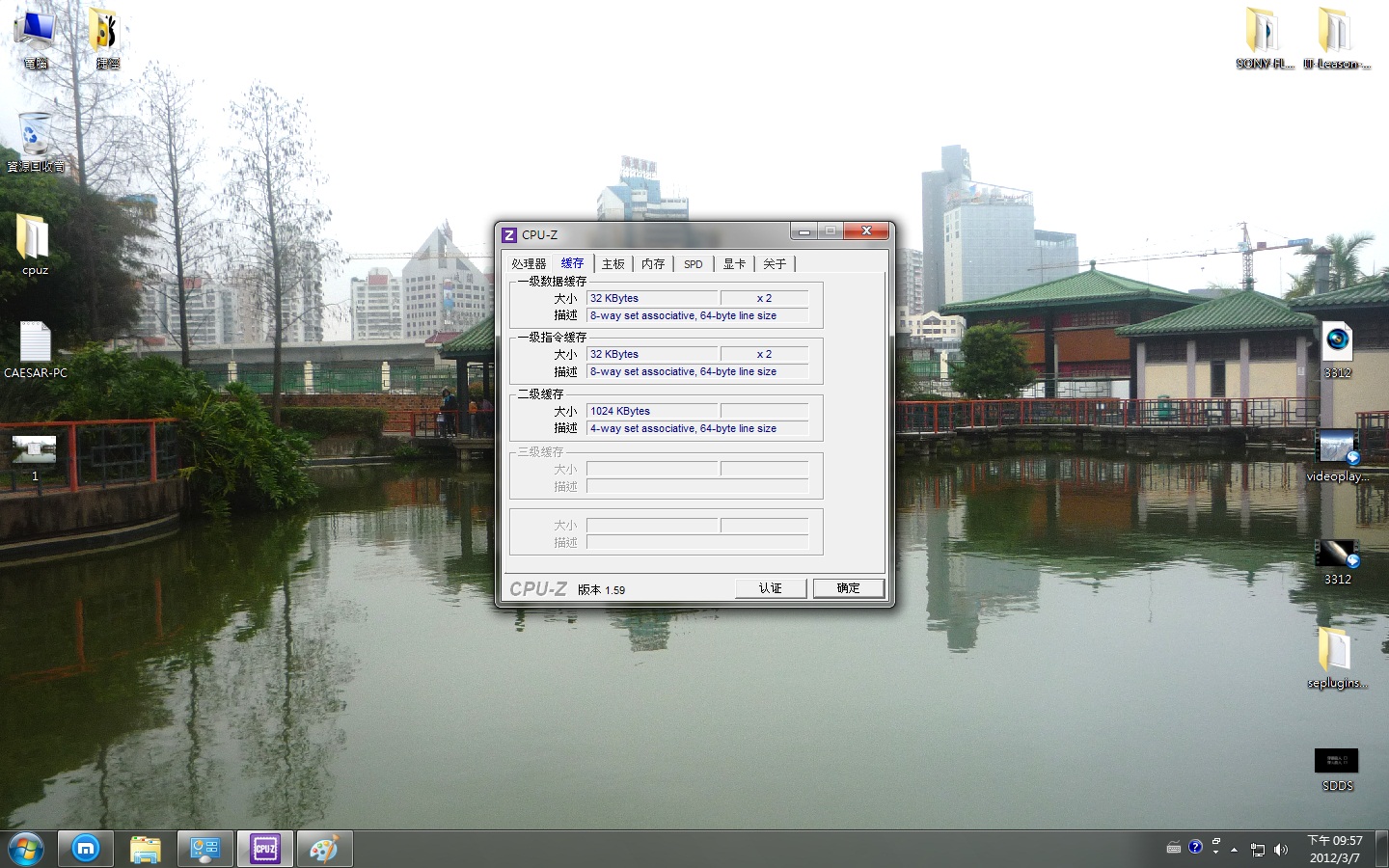Open the Control Panel taskbar icon
The width and height of the screenshot is (1389, 868).
click(x=205, y=849)
